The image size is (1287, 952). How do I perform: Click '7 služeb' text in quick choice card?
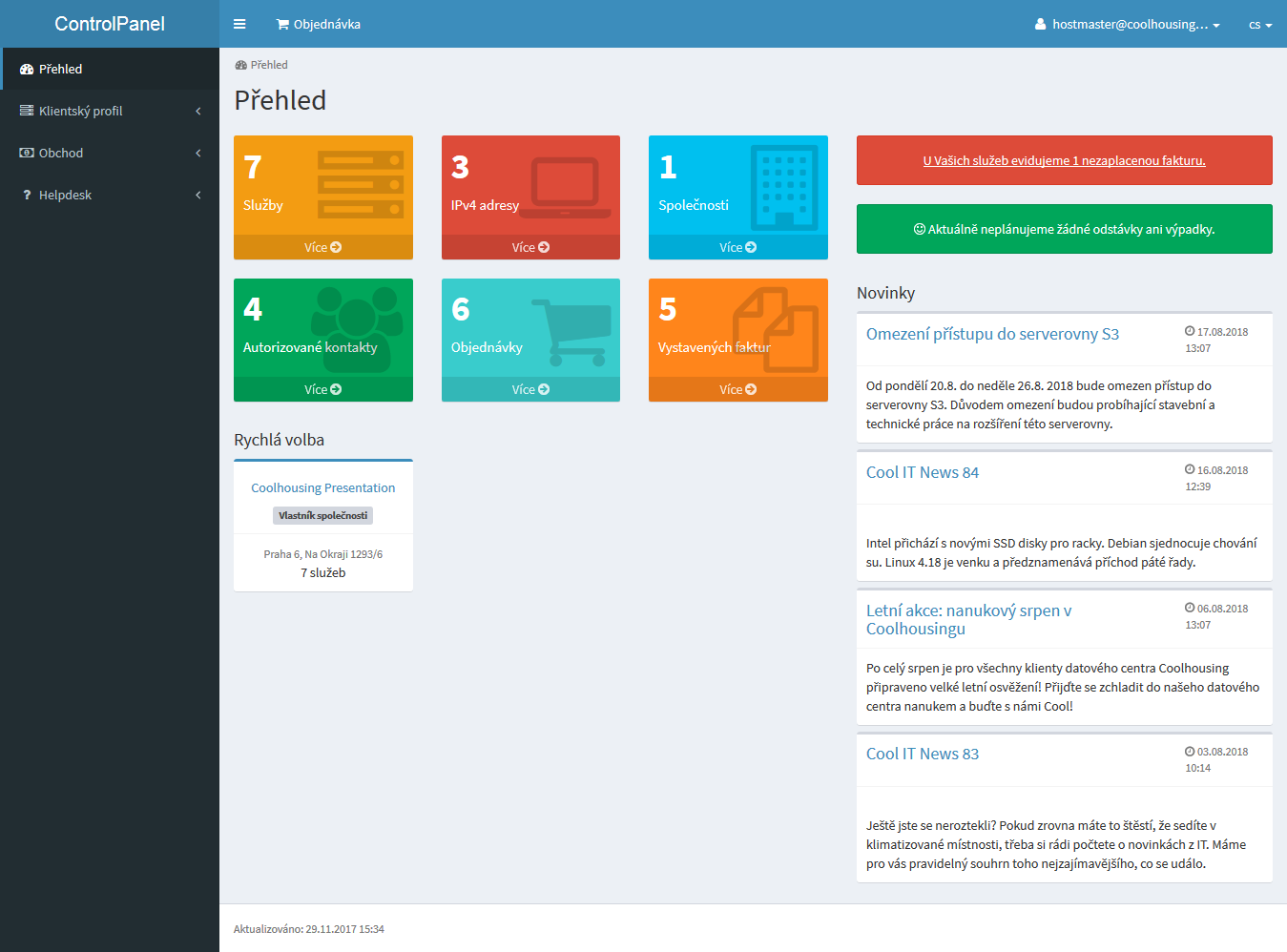[x=323, y=572]
